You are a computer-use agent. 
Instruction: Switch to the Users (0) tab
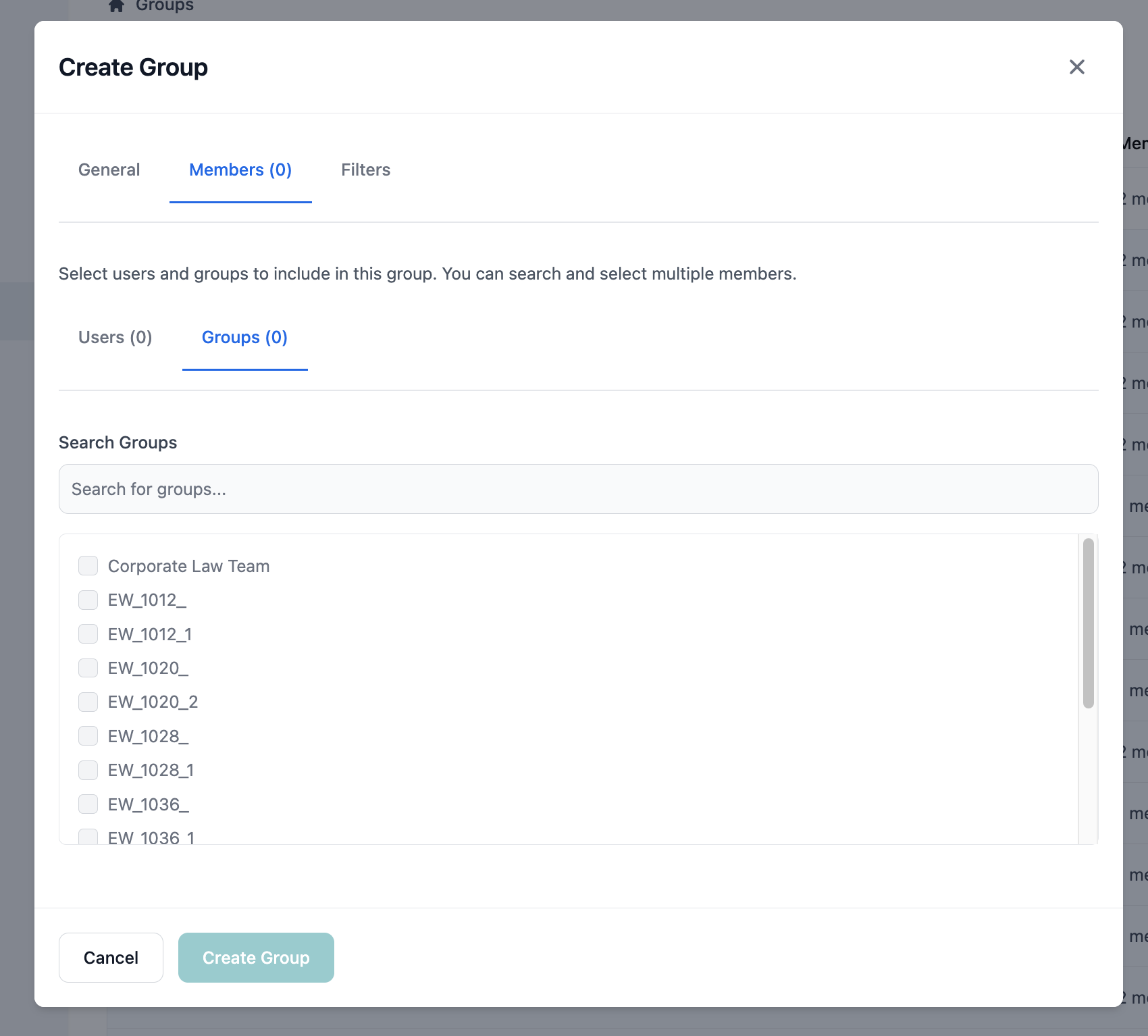(115, 337)
